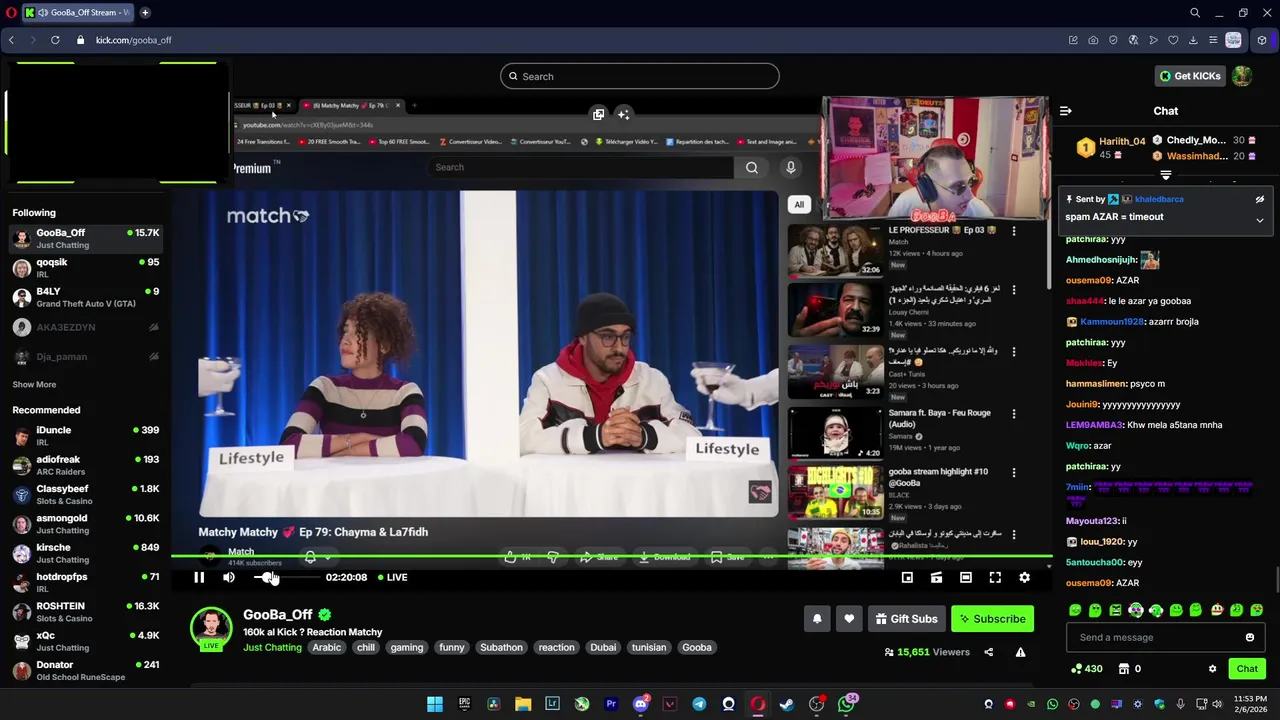This screenshot has width=1280, height=720.
Task: Open Opera translate globe icon
Action: coord(1133,40)
